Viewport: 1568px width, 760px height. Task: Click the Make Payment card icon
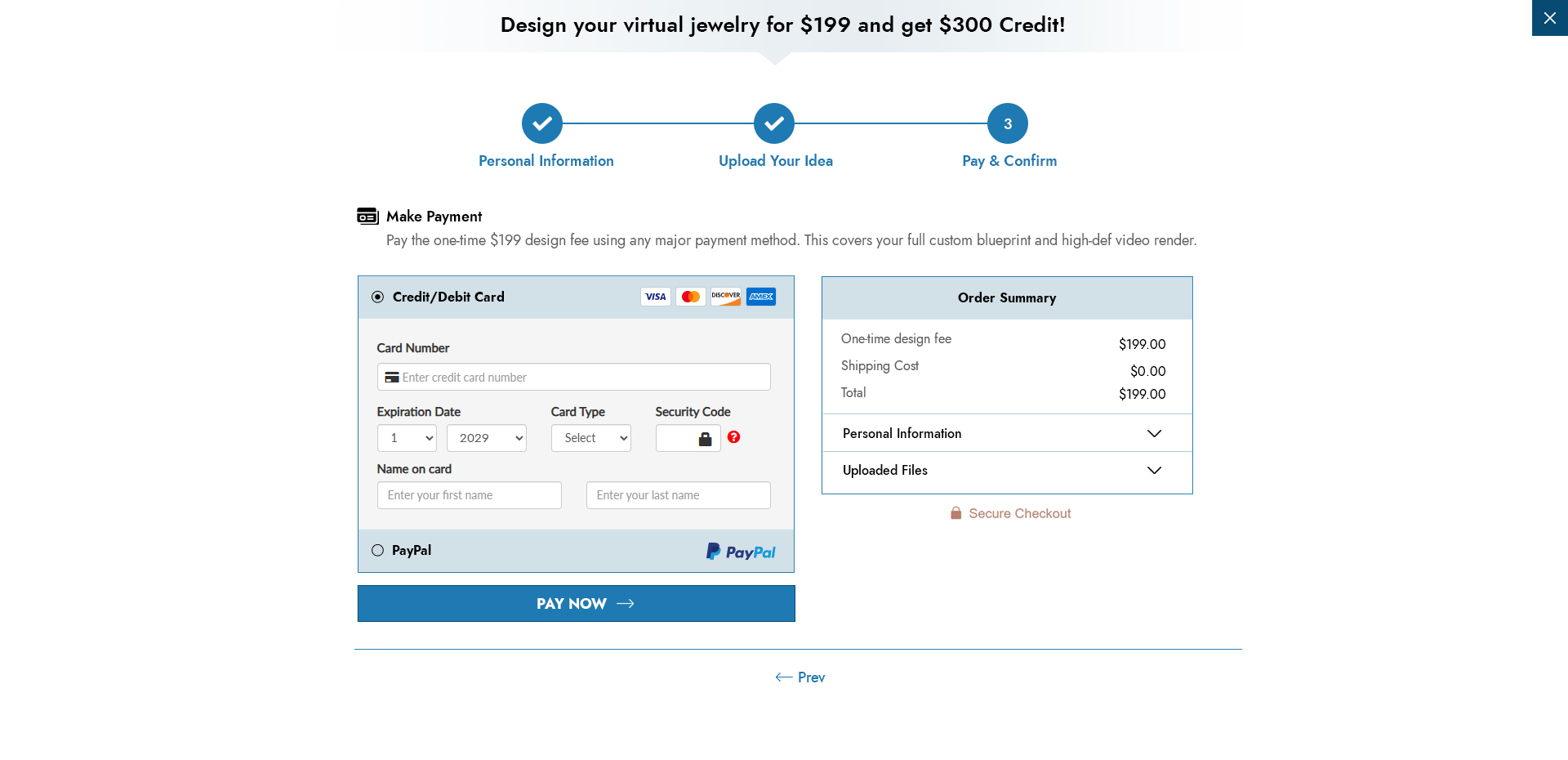point(367,216)
